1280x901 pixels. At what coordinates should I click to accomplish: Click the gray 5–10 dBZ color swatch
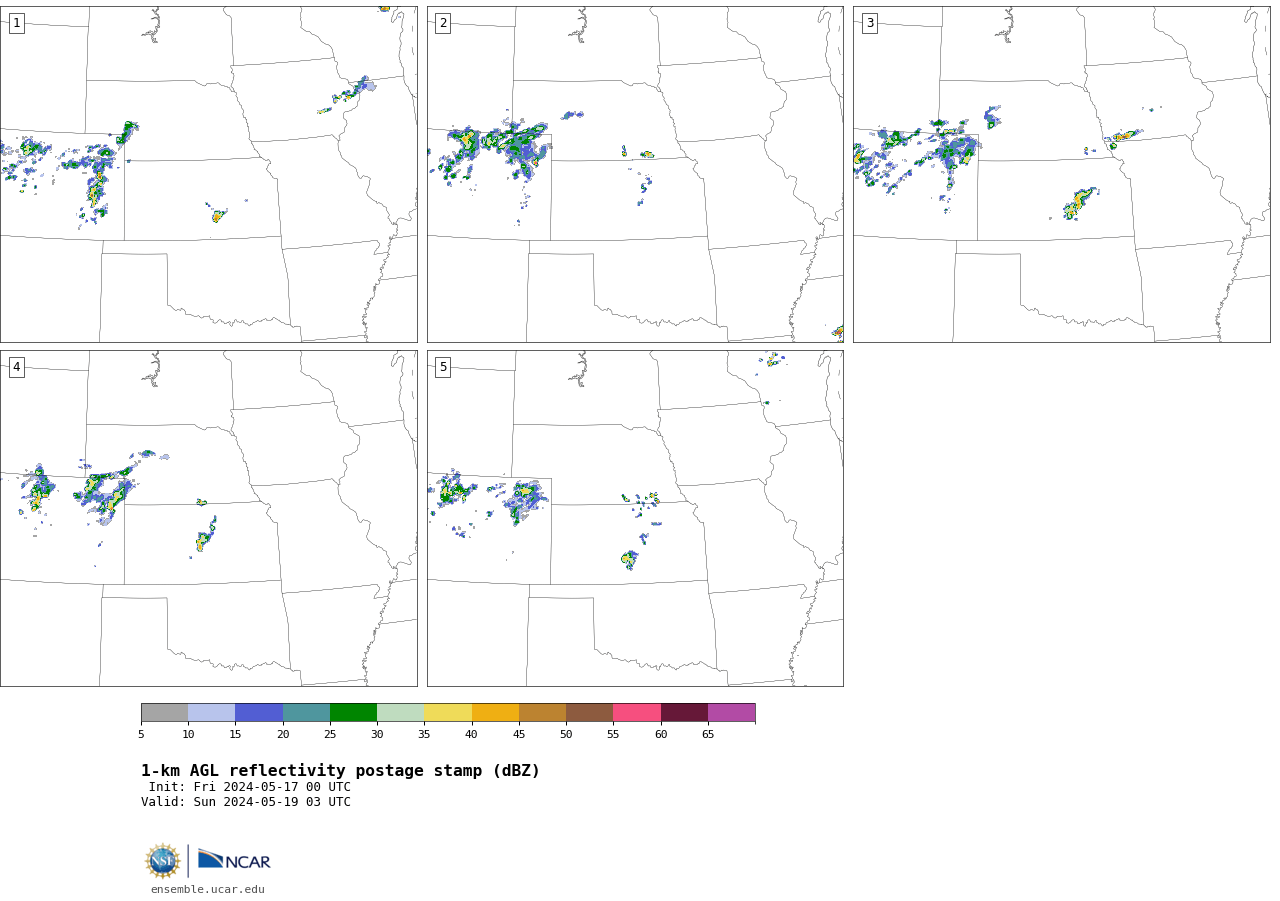(x=164, y=713)
